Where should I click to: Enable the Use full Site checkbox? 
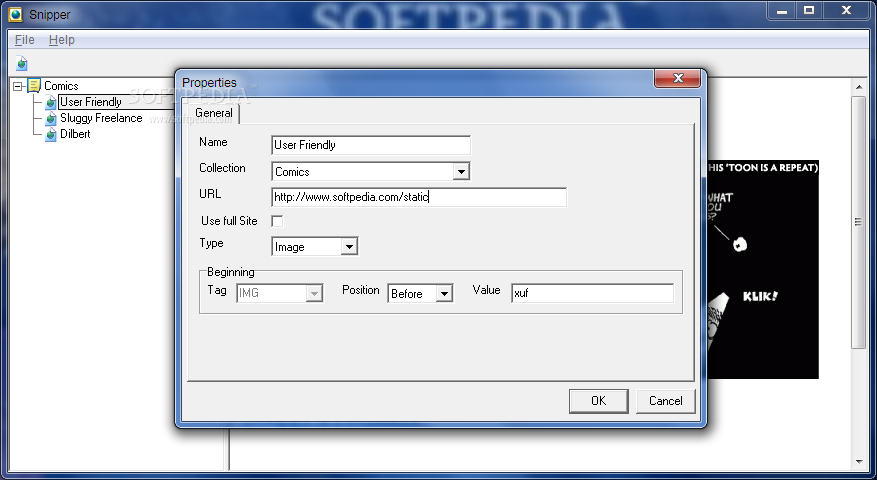pyautogui.click(x=277, y=221)
